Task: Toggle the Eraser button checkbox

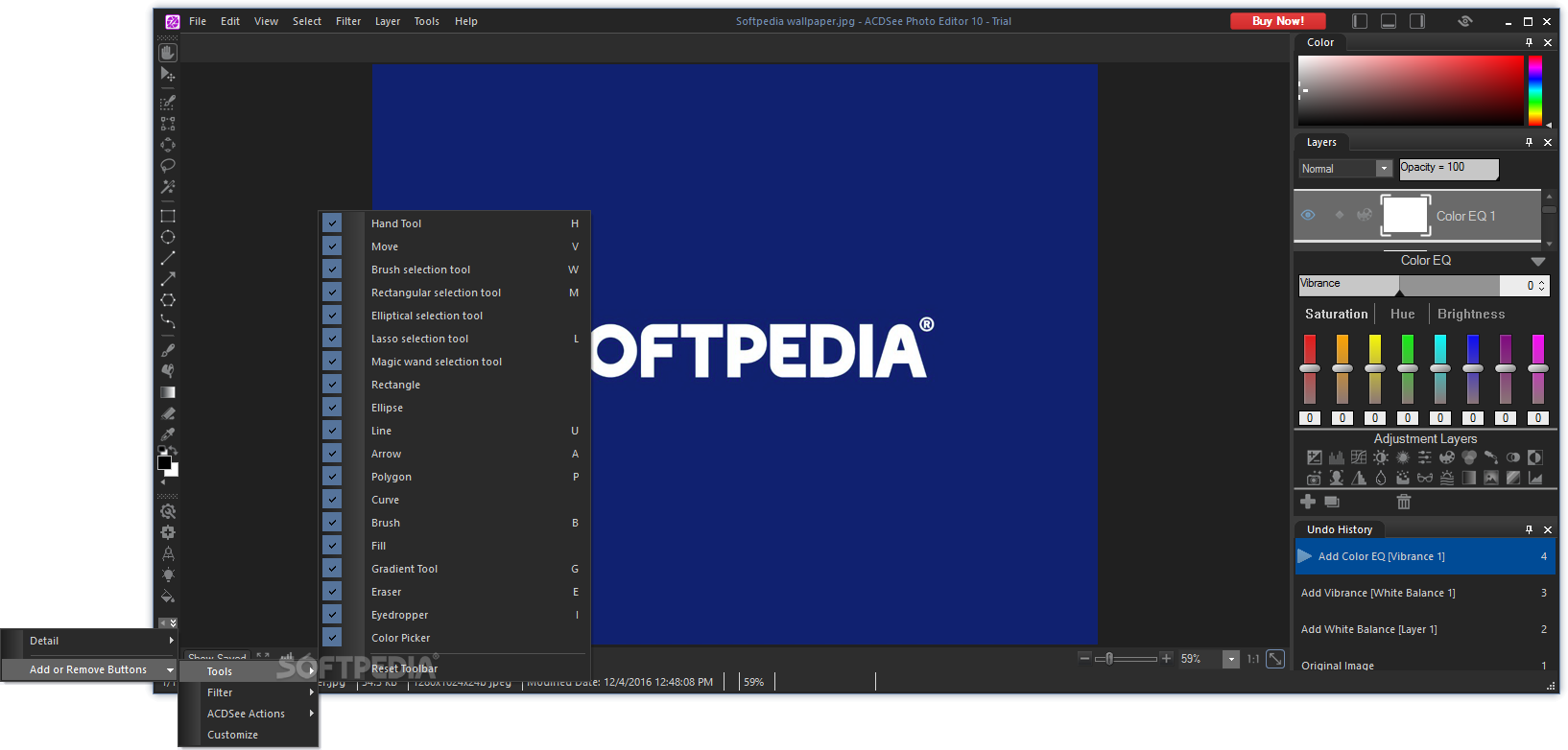Action: [332, 591]
